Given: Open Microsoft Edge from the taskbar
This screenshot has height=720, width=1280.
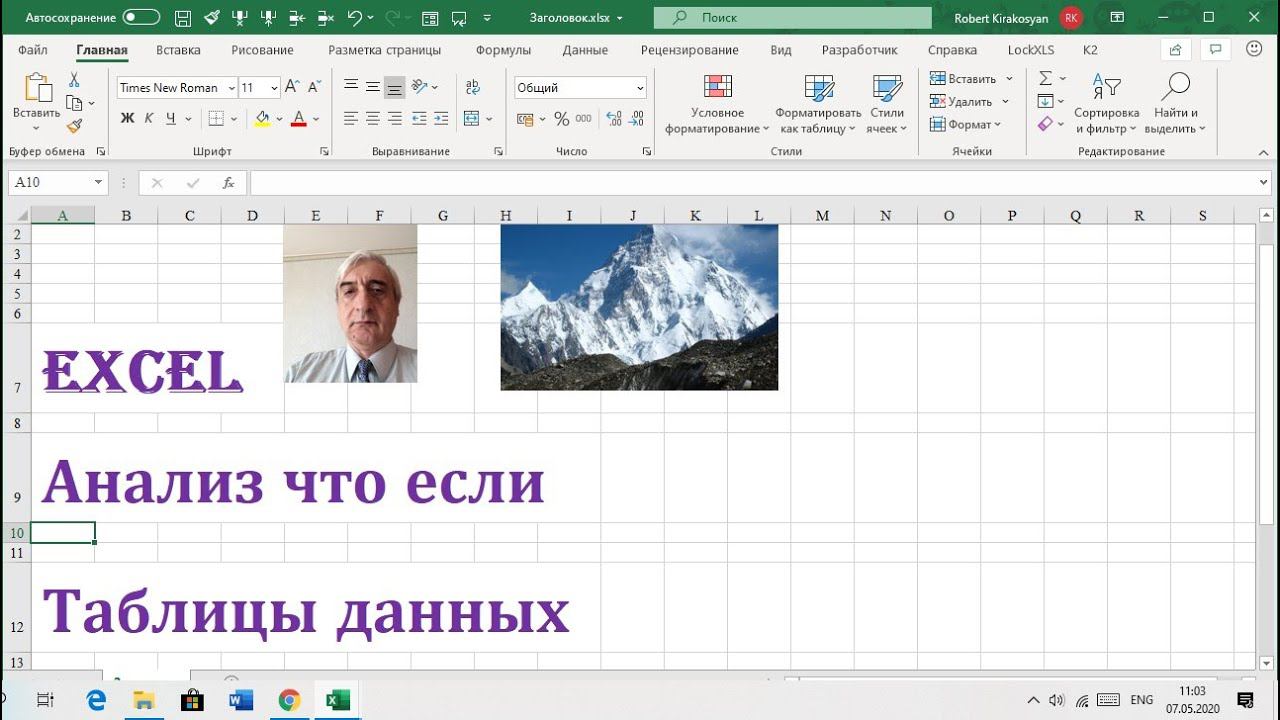Looking at the screenshot, I should [96, 700].
